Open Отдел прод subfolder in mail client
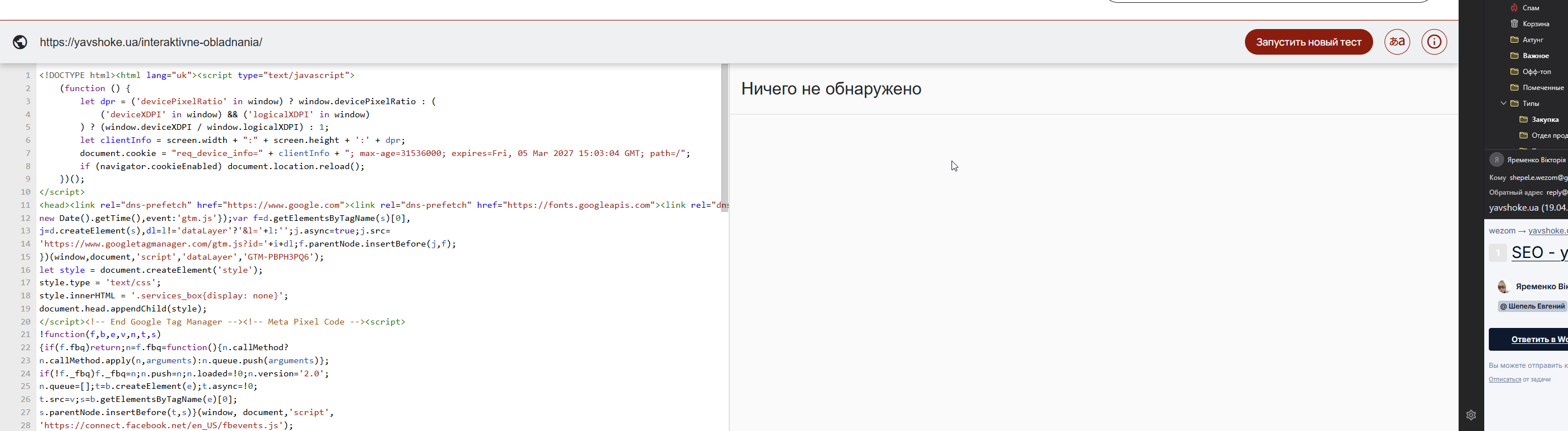This screenshot has width=1568, height=431. click(x=1550, y=136)
